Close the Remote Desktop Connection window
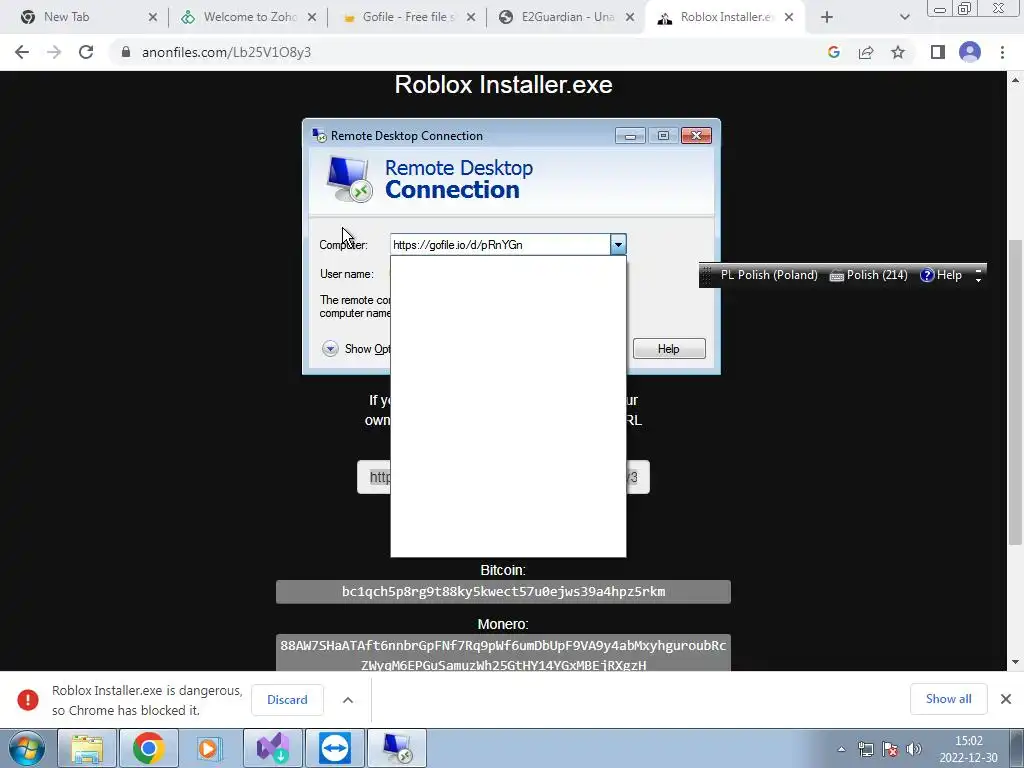The height and width of the screenshot is (768, 1024). 696,136
